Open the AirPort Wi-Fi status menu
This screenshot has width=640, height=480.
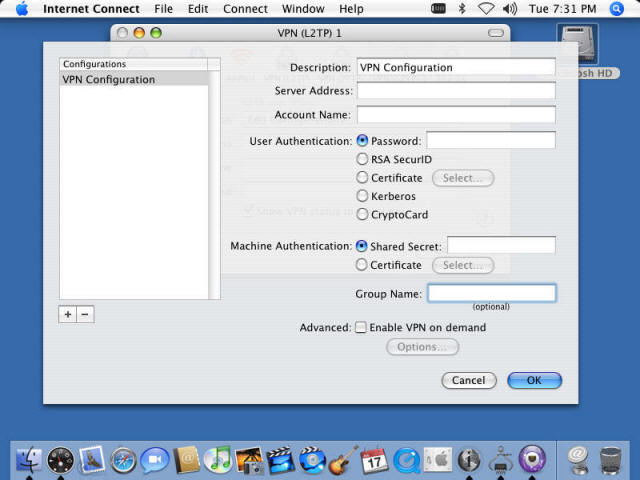[x=486, y=9]
